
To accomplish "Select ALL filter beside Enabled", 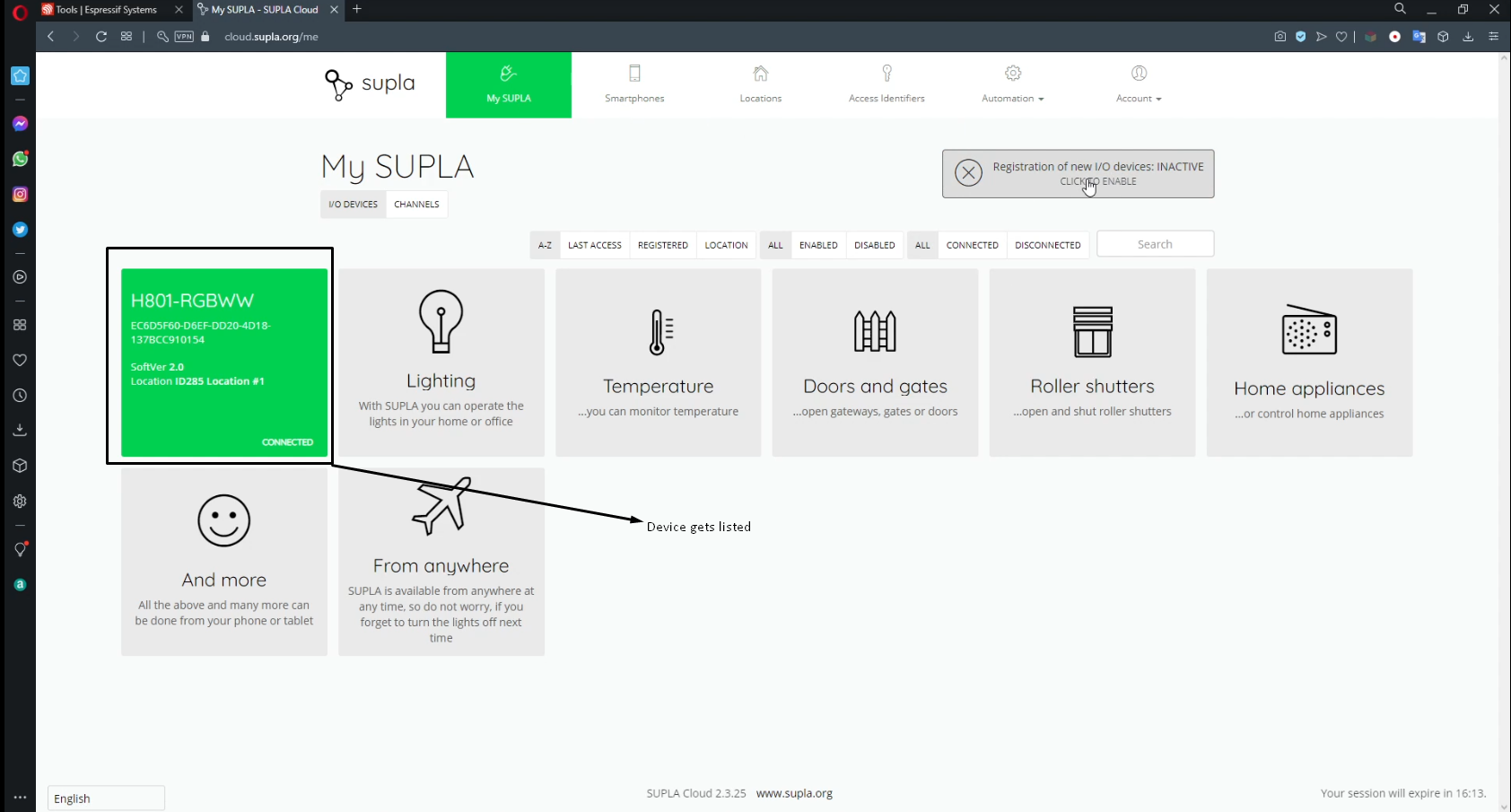I will click(775, 245).
